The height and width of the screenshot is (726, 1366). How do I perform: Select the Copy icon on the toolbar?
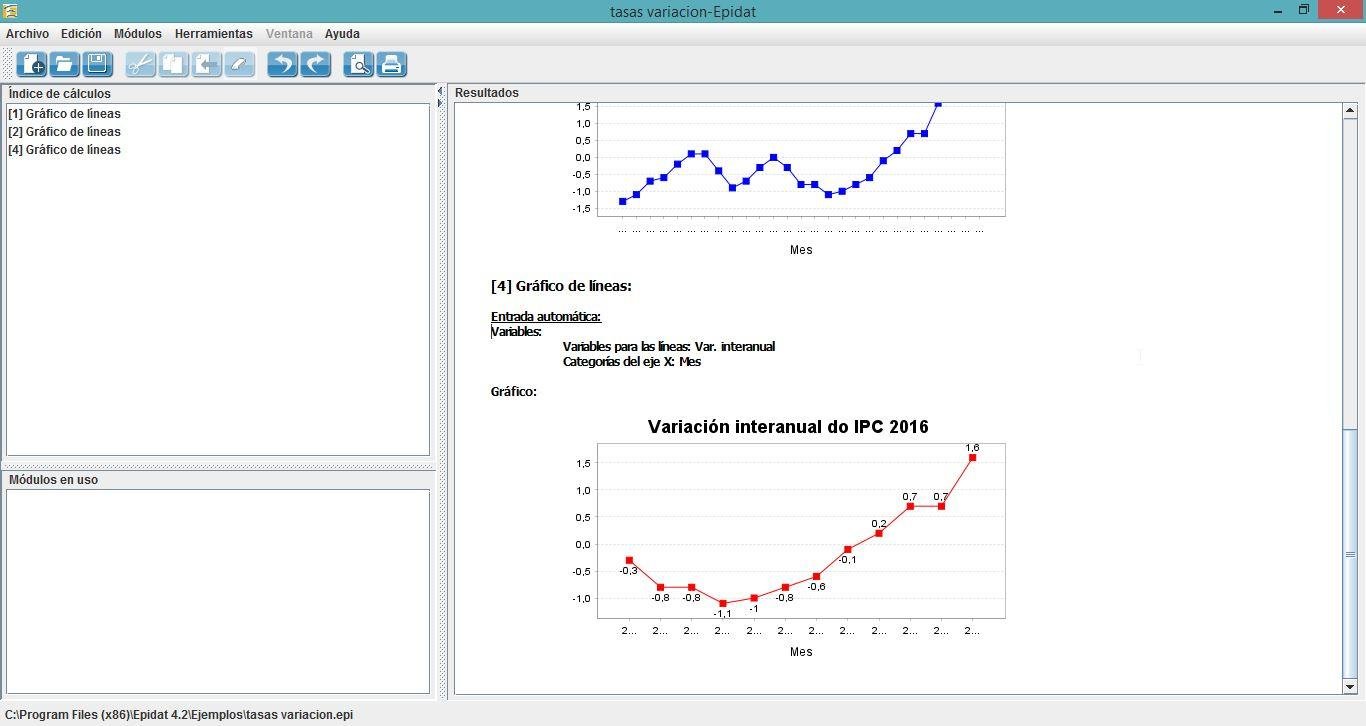[x=172, y=64]
